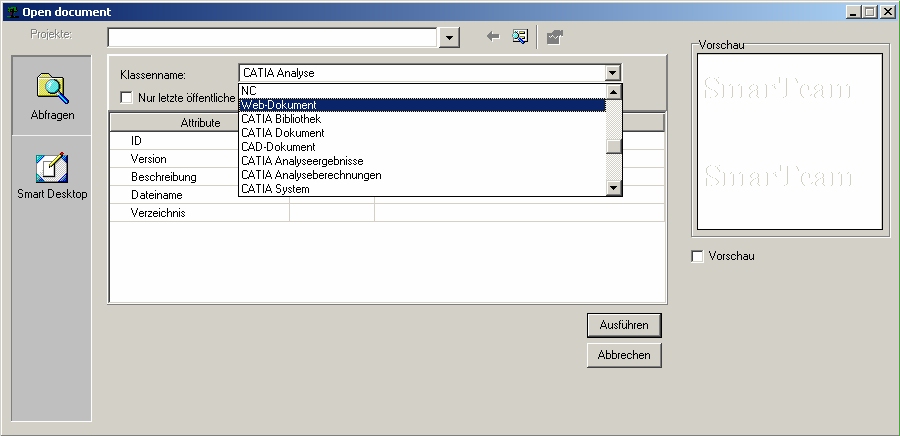Open the Abfragen query panel
This screenshot has width=900, height=436.
(x=52, y=96)
